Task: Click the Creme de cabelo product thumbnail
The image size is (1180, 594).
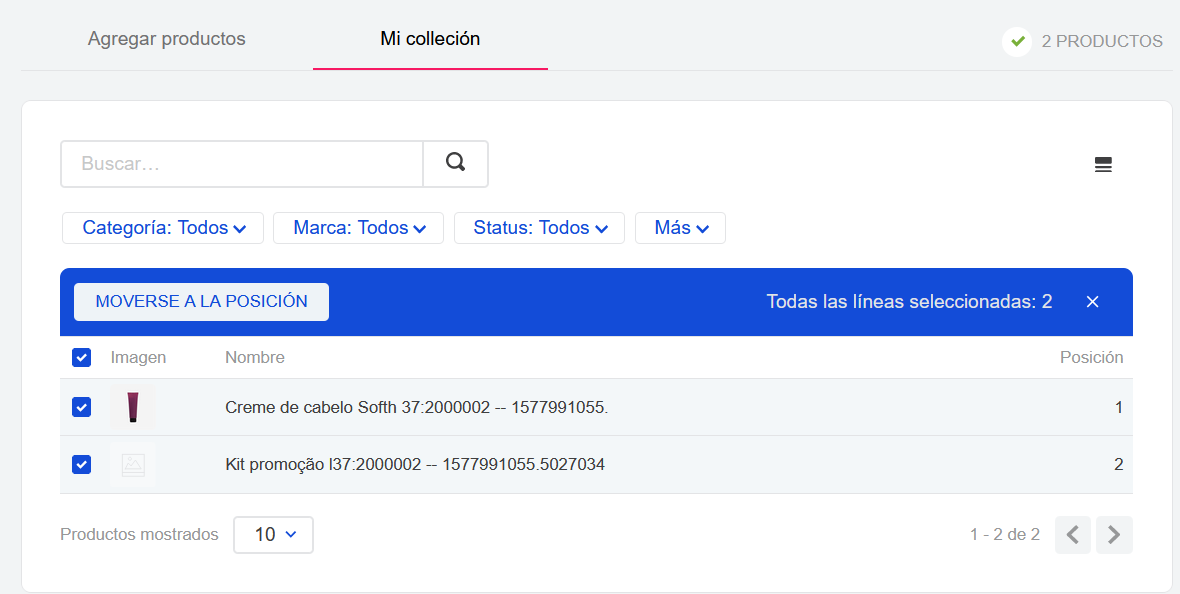Action: pos(133,408)
